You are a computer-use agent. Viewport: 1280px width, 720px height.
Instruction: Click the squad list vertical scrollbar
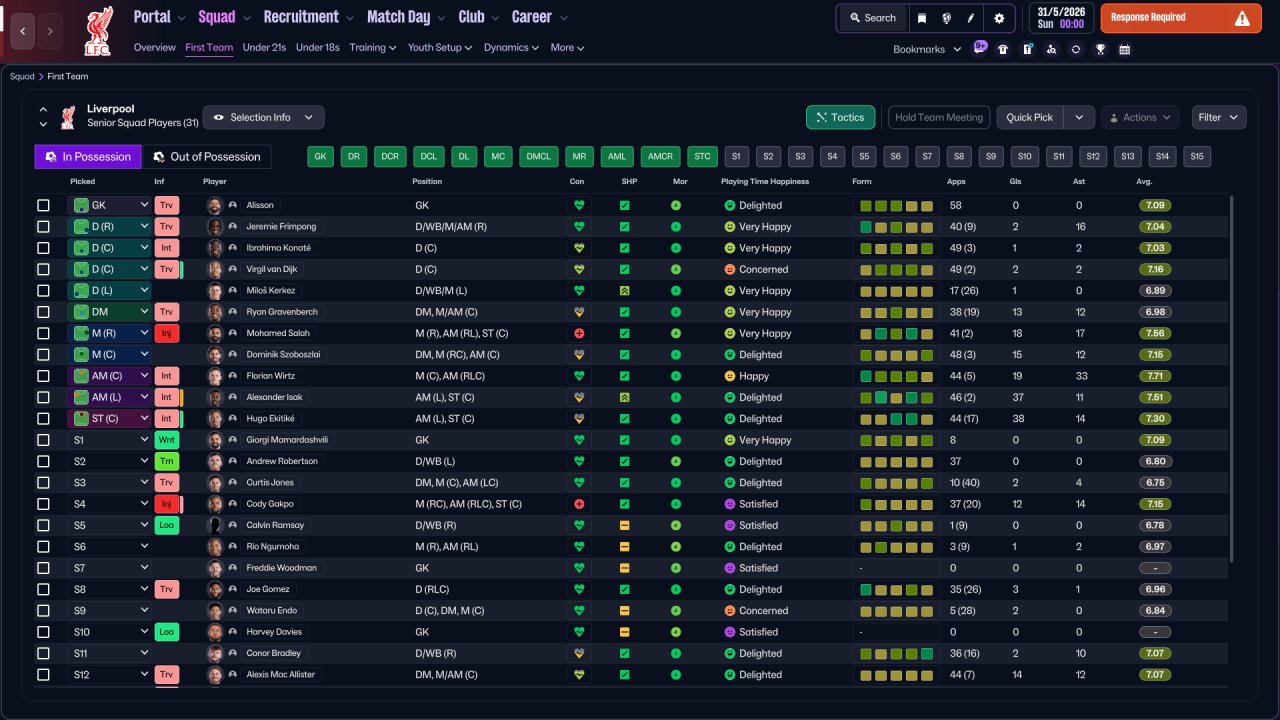pos(1232,380)
